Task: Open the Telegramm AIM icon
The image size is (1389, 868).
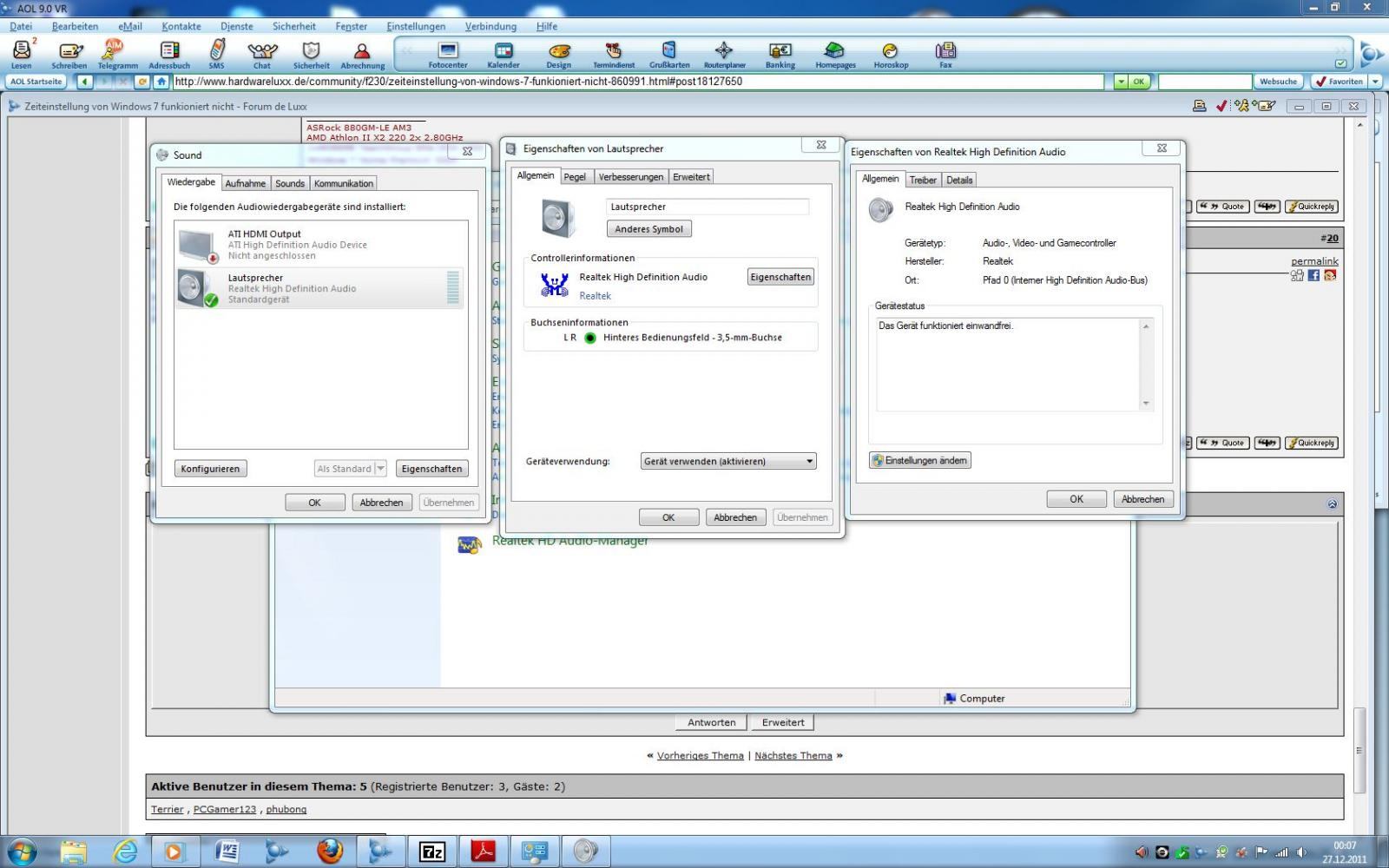Action: (117, 54)
